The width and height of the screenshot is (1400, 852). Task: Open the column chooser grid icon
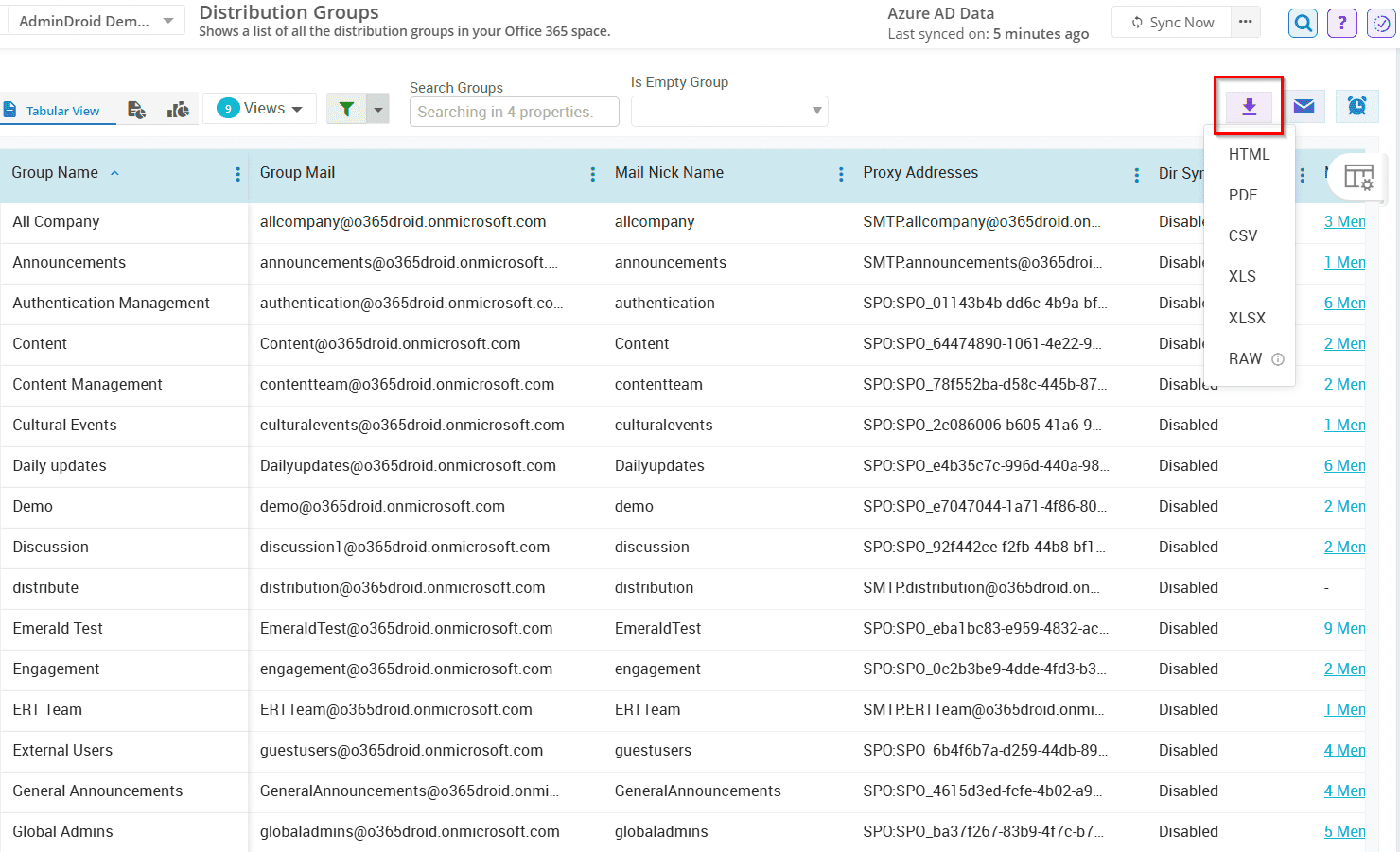coord(1359,176)
